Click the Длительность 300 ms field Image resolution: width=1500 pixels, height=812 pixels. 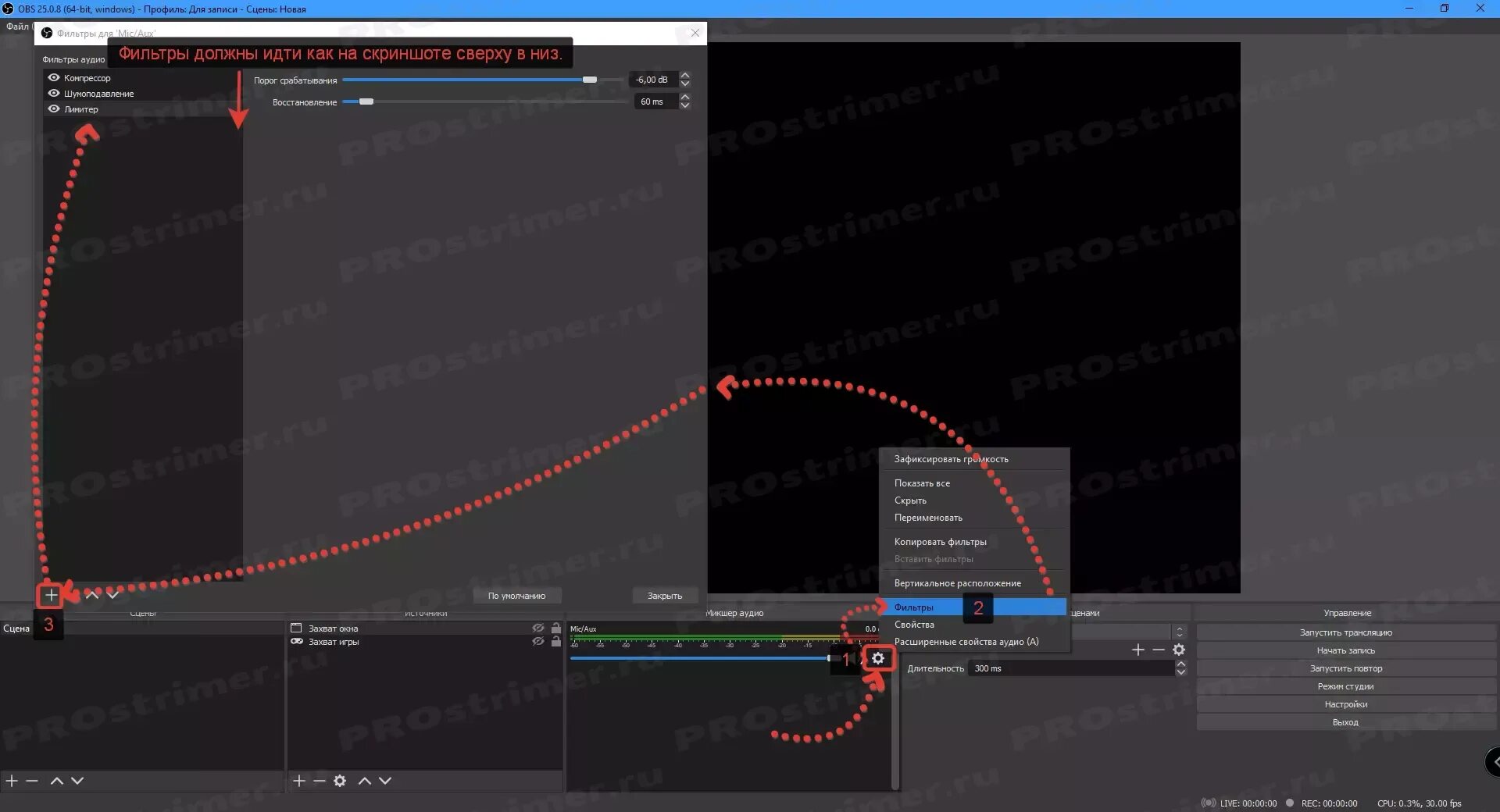pos(1071,668)
